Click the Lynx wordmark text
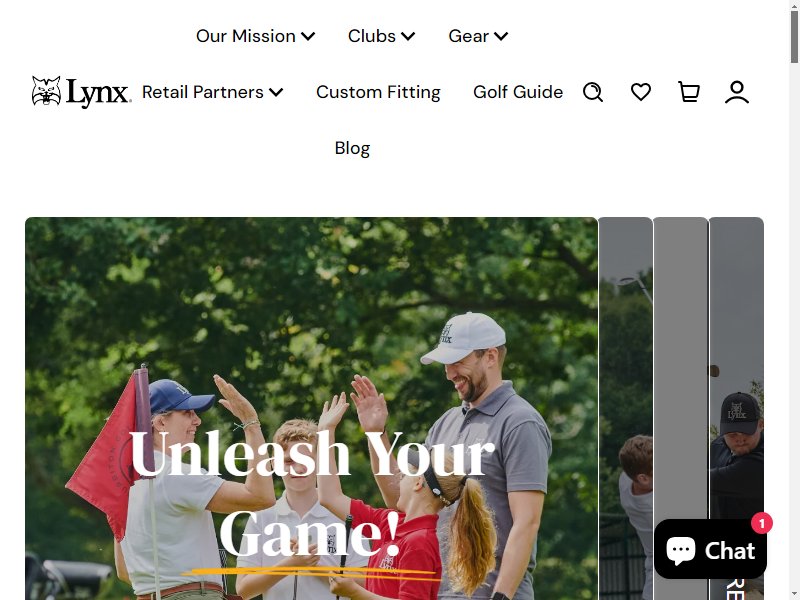Image resolution: width=800 pixels, height=600 pixels. click(x=98, y=93)
